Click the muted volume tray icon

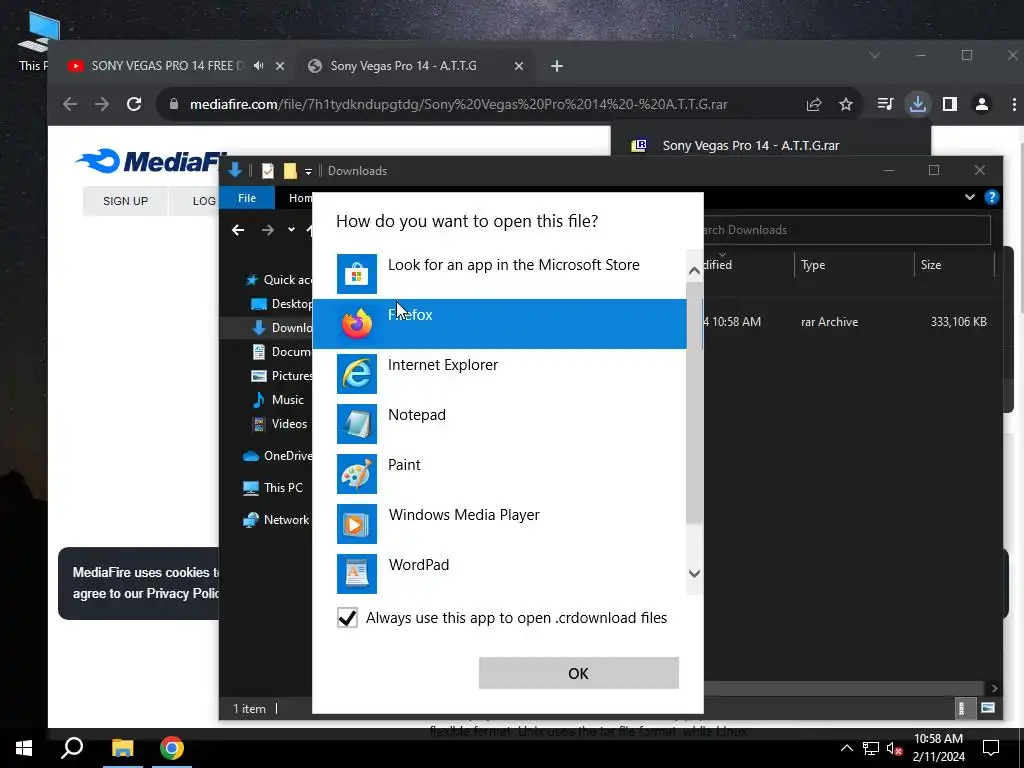[x=895, y=748]
